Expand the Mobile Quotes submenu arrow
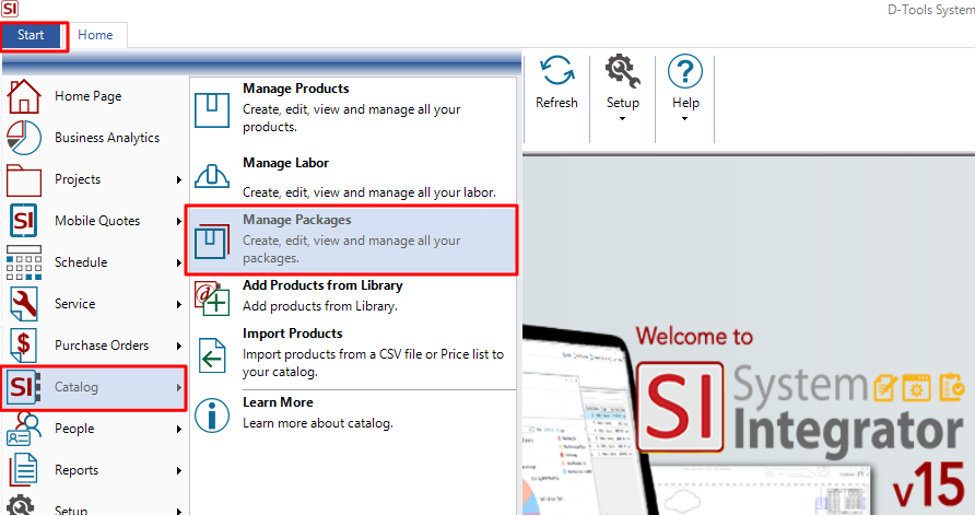The image size is (977, 516). 179,221
